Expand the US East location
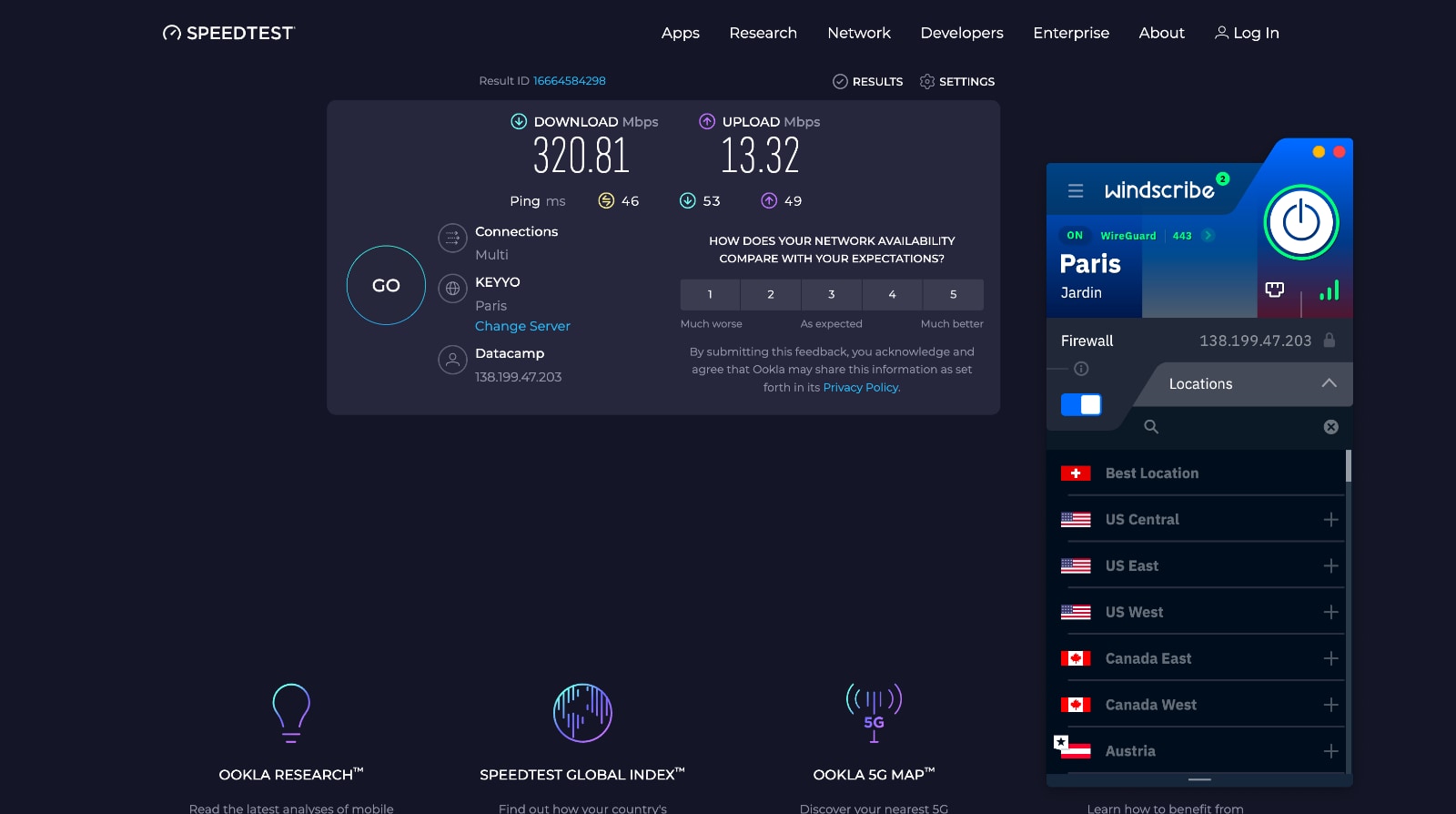 click(x=1330, y=565)
